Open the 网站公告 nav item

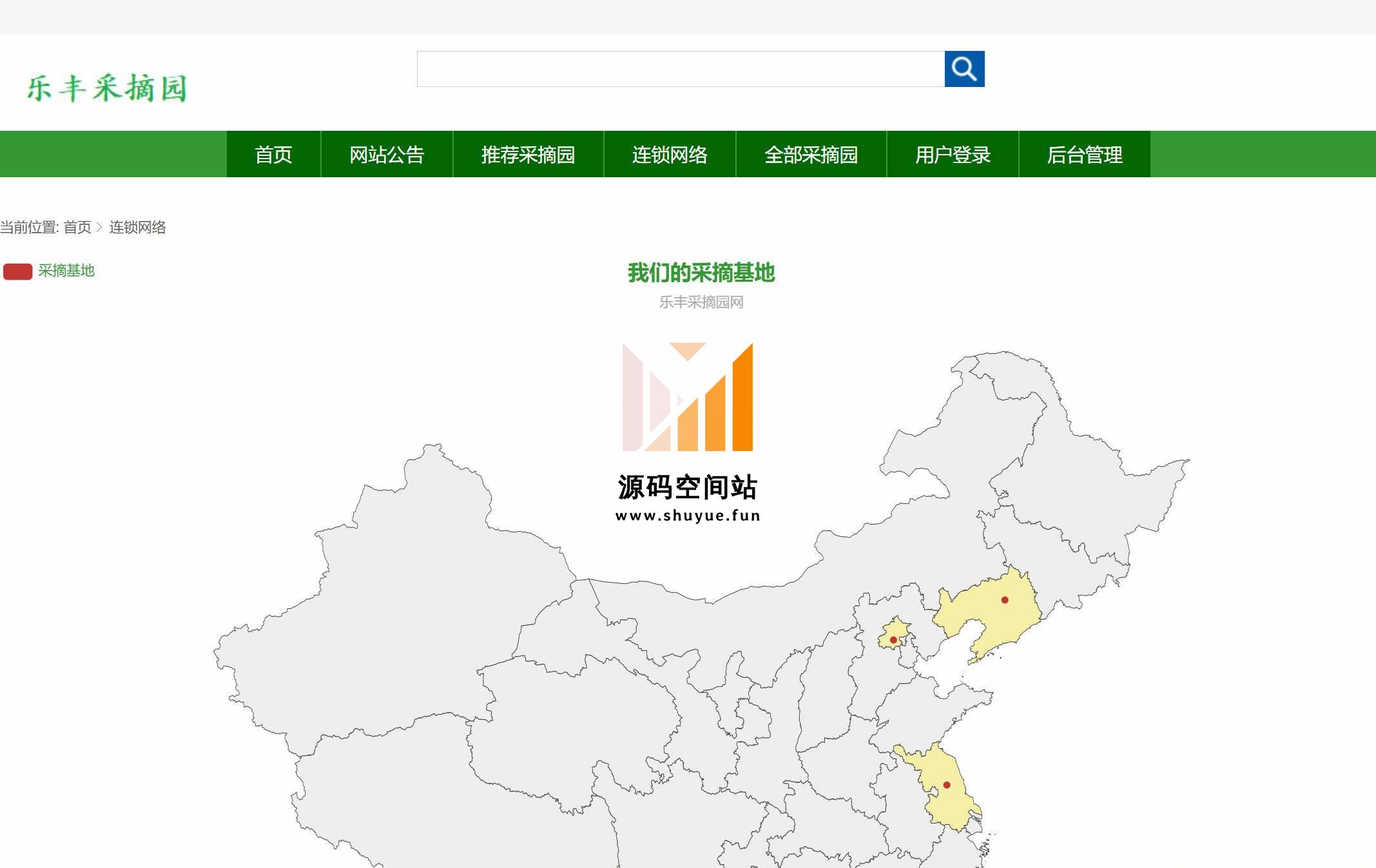coord(387,155)
